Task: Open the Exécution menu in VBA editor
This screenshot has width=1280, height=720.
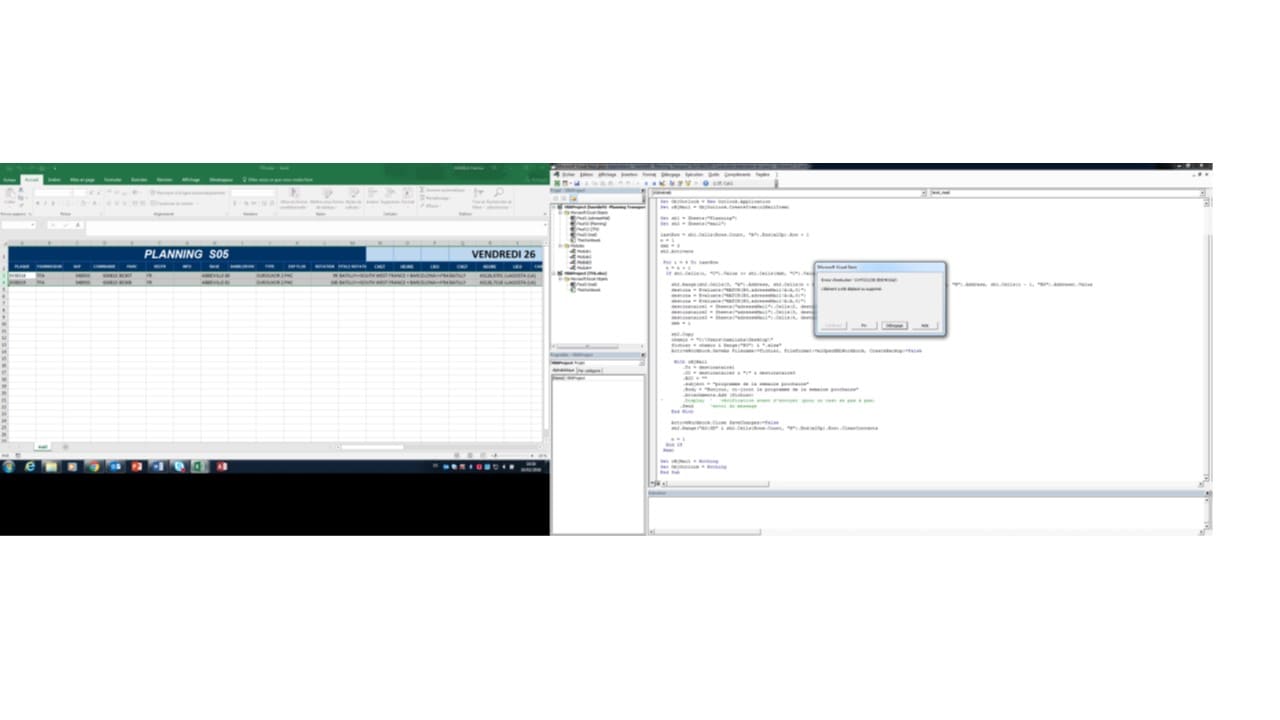Action: (694, 174)
